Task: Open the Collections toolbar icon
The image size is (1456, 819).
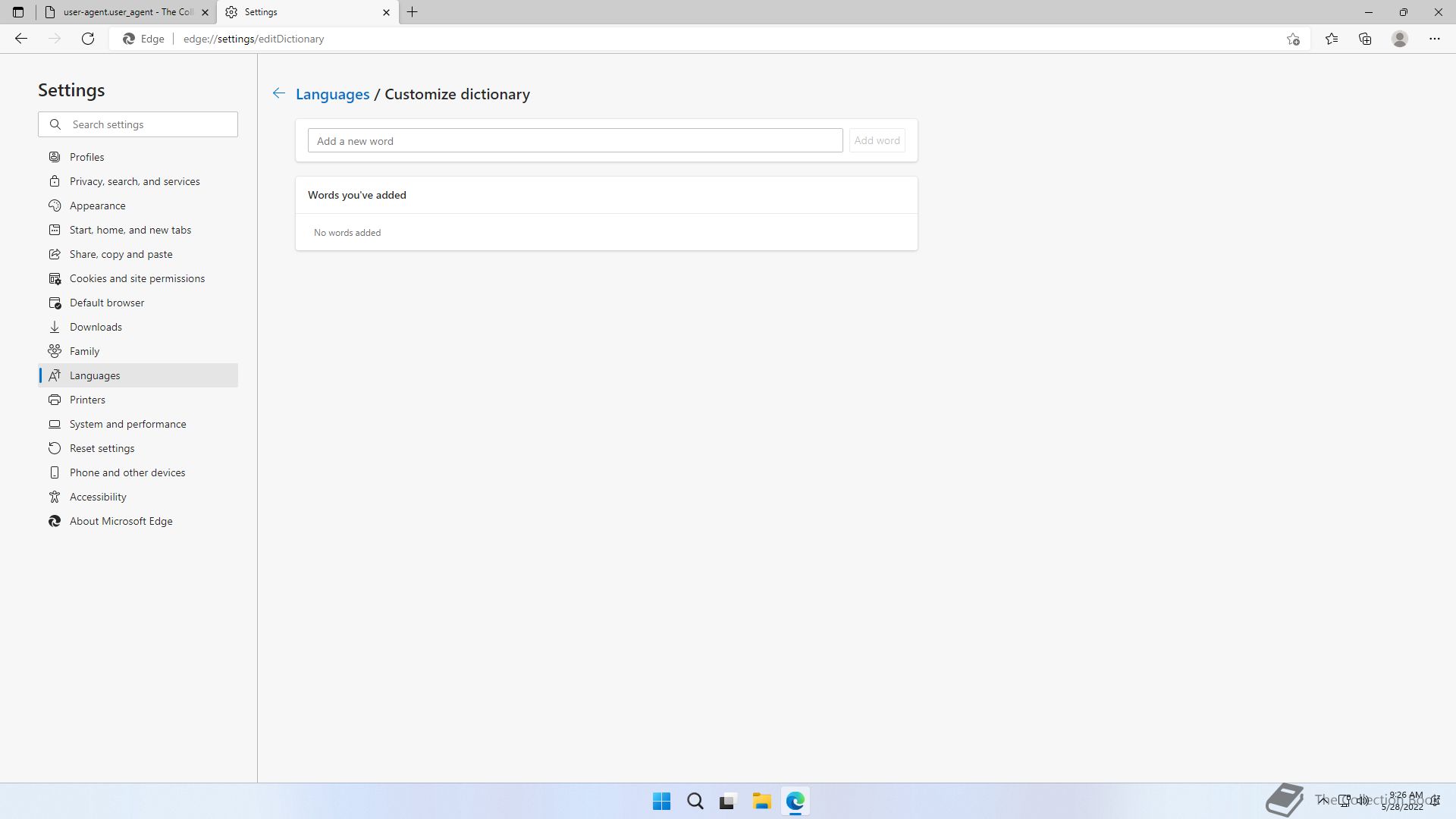Action: point(1365,39)
